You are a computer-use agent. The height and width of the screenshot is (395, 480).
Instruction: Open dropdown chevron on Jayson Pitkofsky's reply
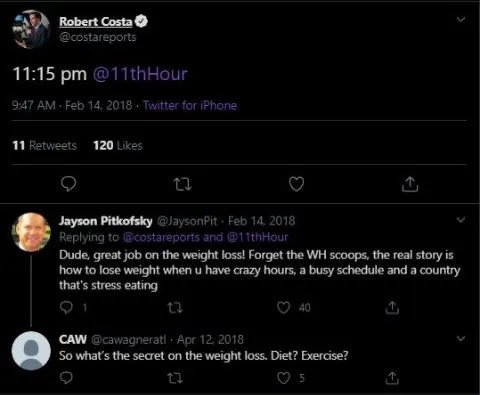[x=461, y=220]
